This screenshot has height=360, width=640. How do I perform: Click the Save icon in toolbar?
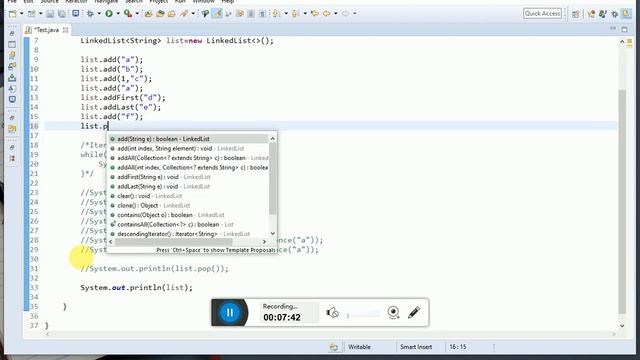click(x=50, y=13)
